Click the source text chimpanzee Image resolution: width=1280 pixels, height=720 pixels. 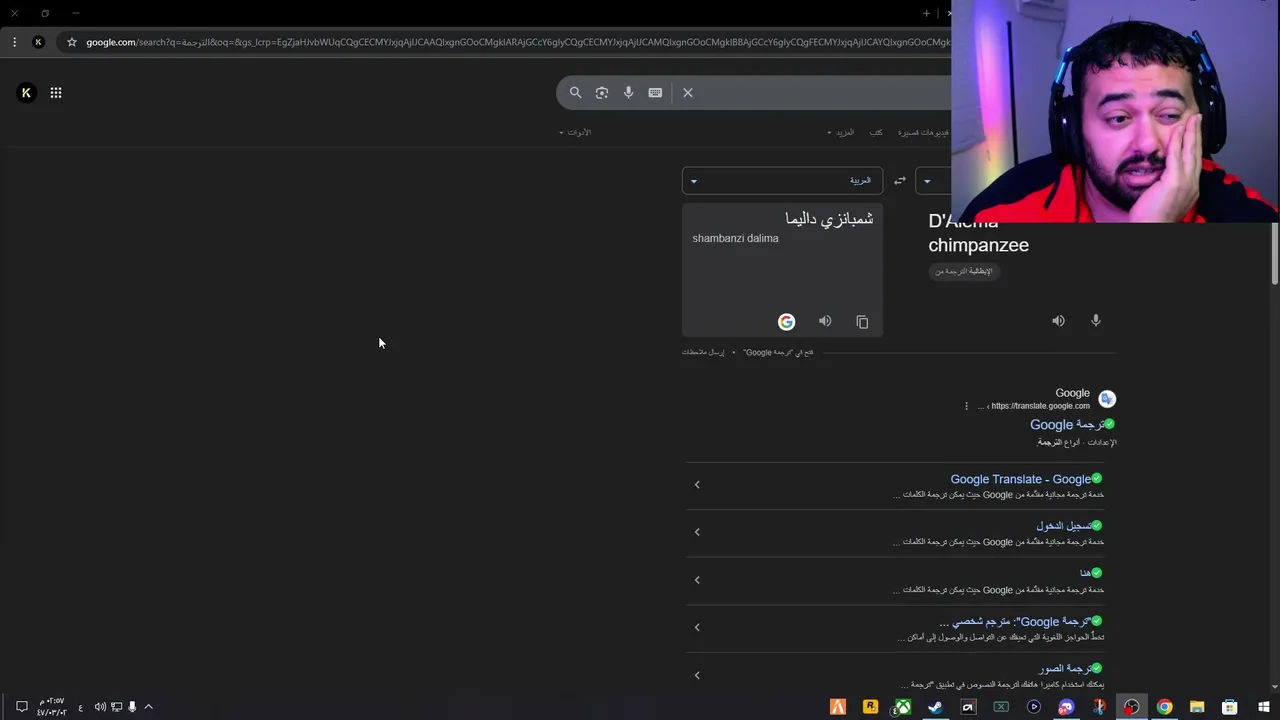click(x=978, y=245)
